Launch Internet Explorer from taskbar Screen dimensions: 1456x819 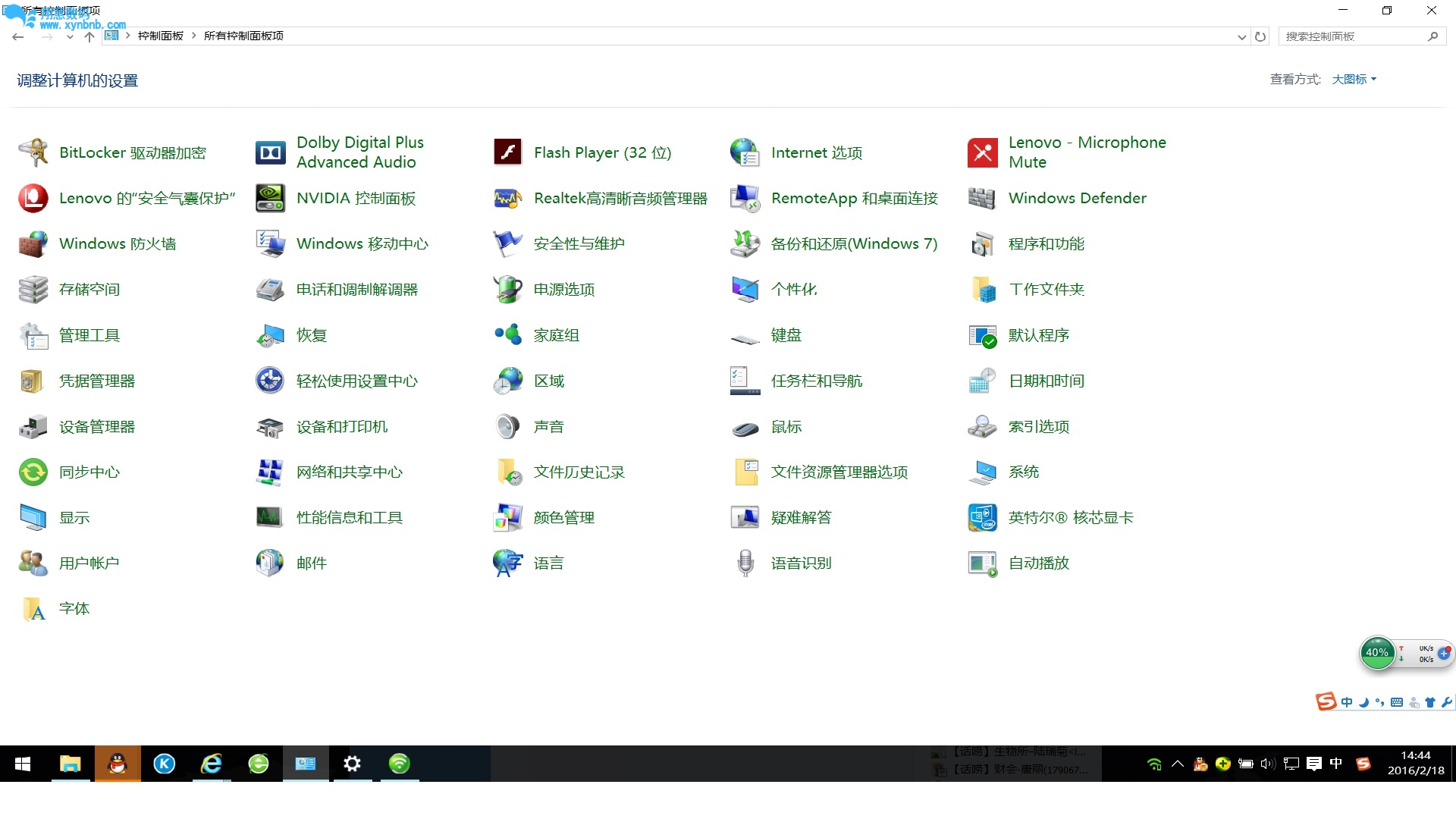[212, 764]
